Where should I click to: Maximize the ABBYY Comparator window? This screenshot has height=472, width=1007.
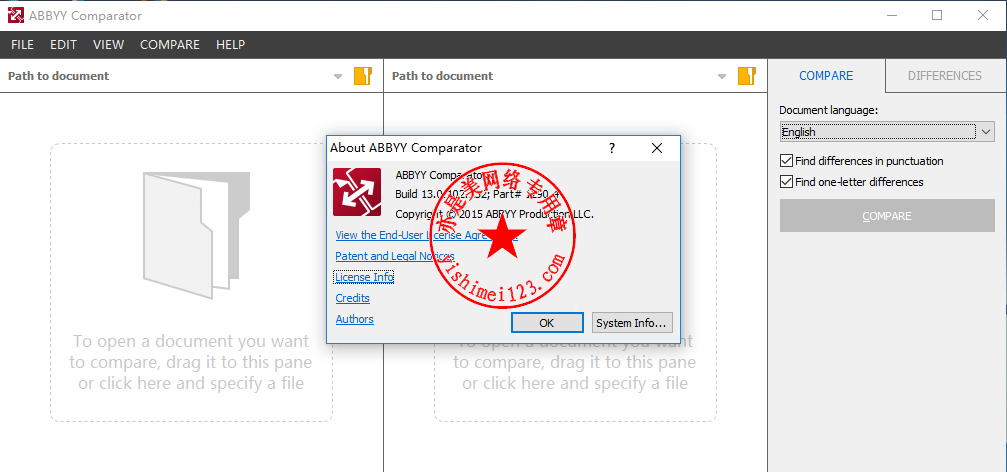click(x=937, y=15)
